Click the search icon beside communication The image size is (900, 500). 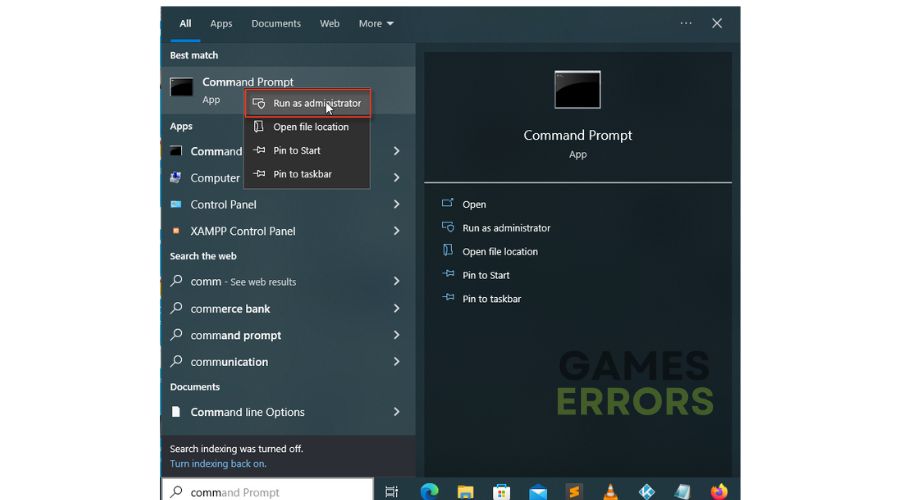176,361
